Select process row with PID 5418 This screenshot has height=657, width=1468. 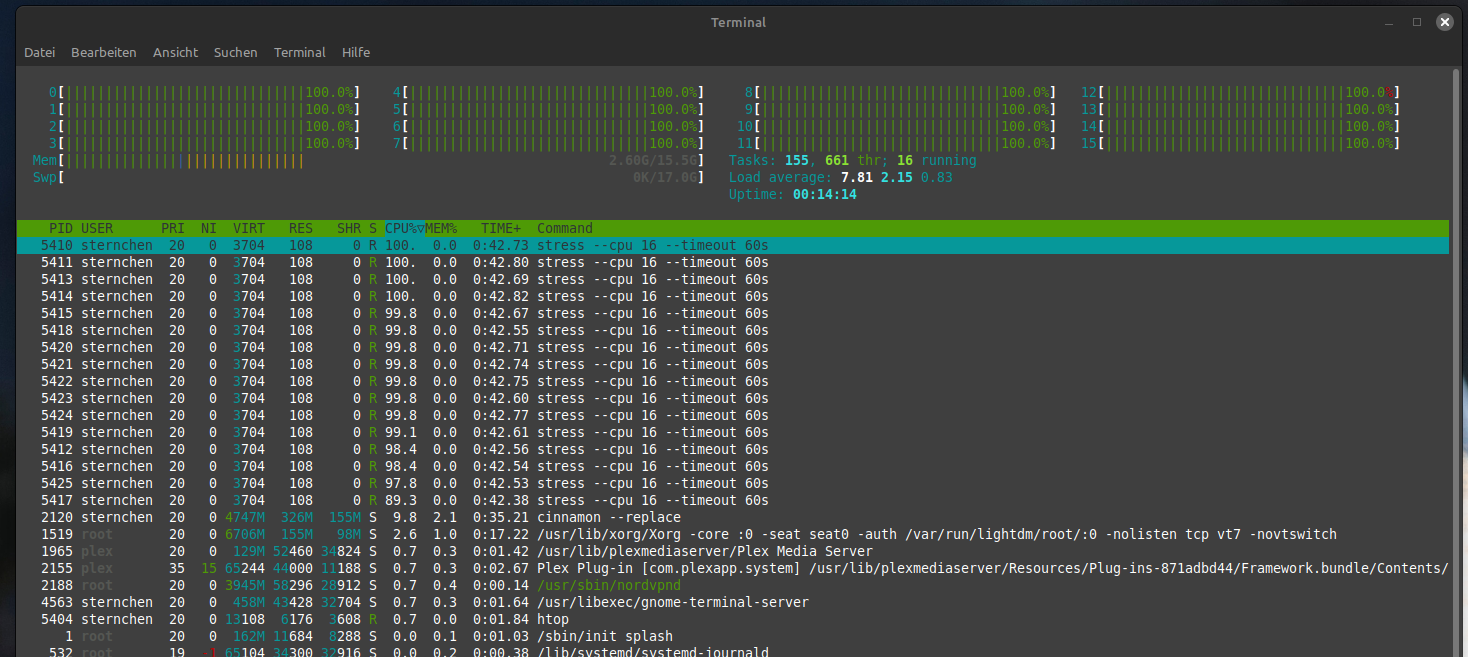pyautogui.click(x=733, y=330)
